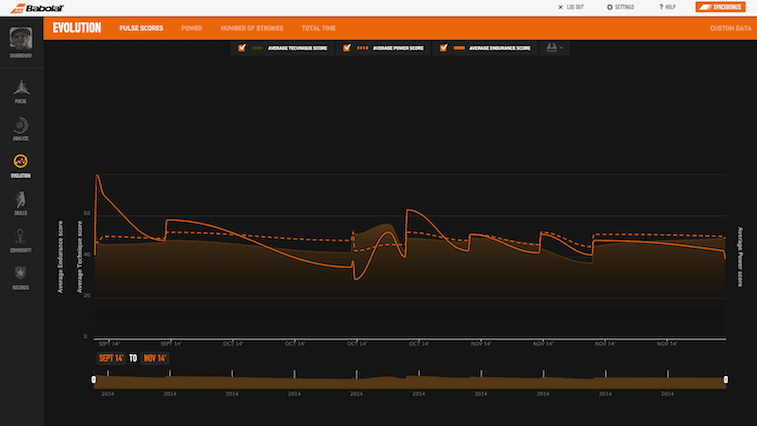Click the Log Out link
Viewport: 757px width, 426px height.
pos(571,7)
